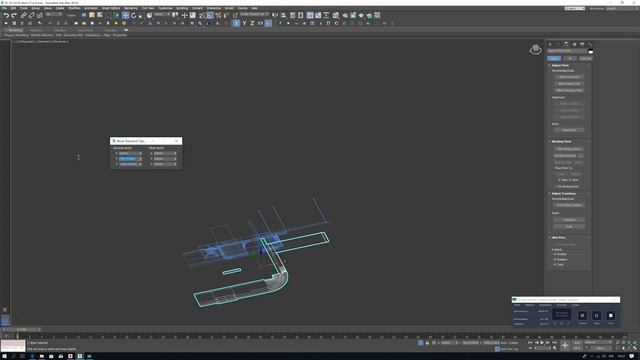Toggle the Percent Snap icon
Viewport: 640px width, 360px height.
[218, 16]
